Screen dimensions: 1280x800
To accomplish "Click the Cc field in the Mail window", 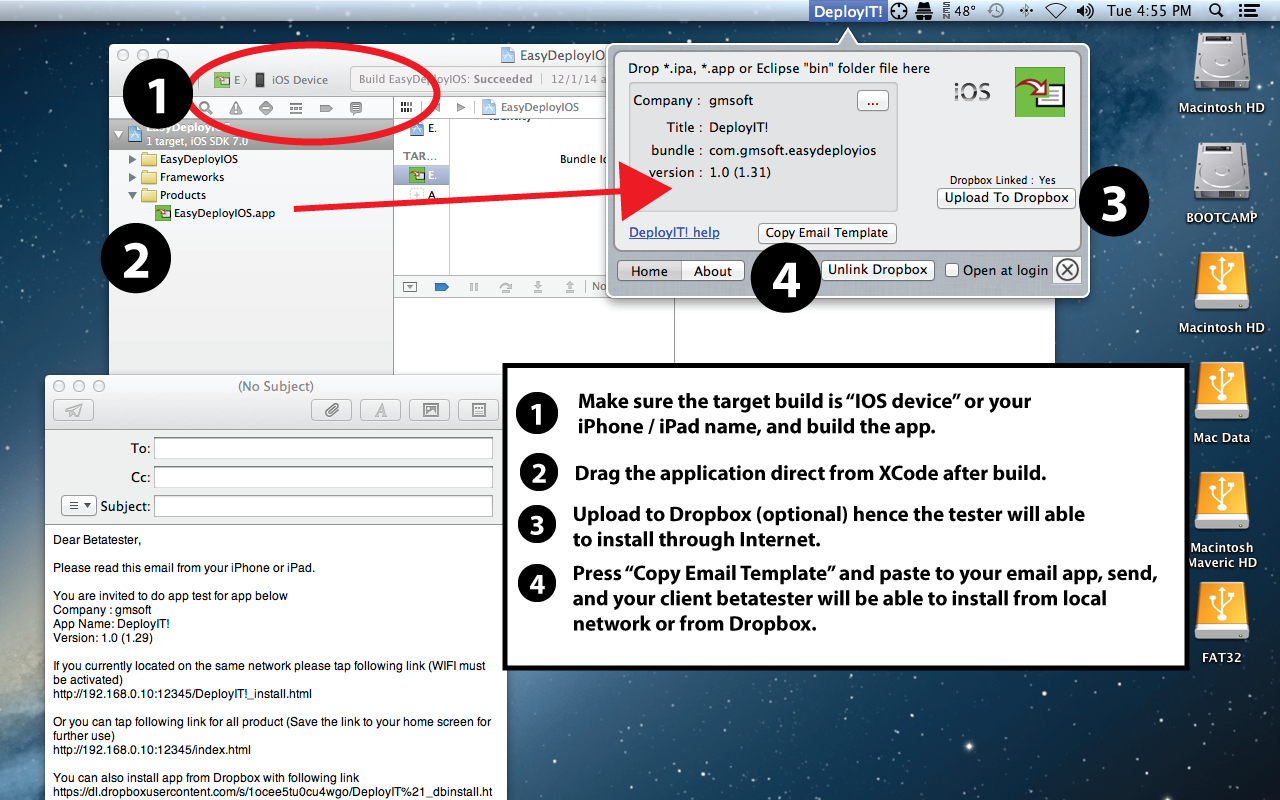I will coord(323,477).
